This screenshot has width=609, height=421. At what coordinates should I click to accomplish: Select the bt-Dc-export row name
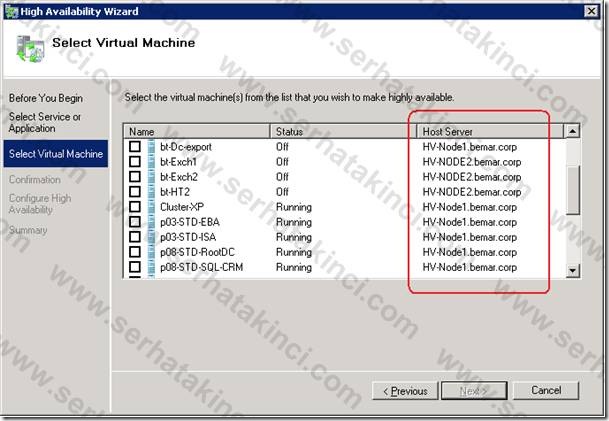tap(186, 147)
